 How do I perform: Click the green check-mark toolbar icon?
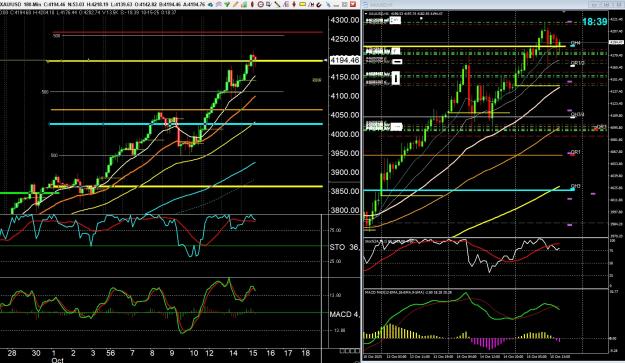tap(227, 4)
